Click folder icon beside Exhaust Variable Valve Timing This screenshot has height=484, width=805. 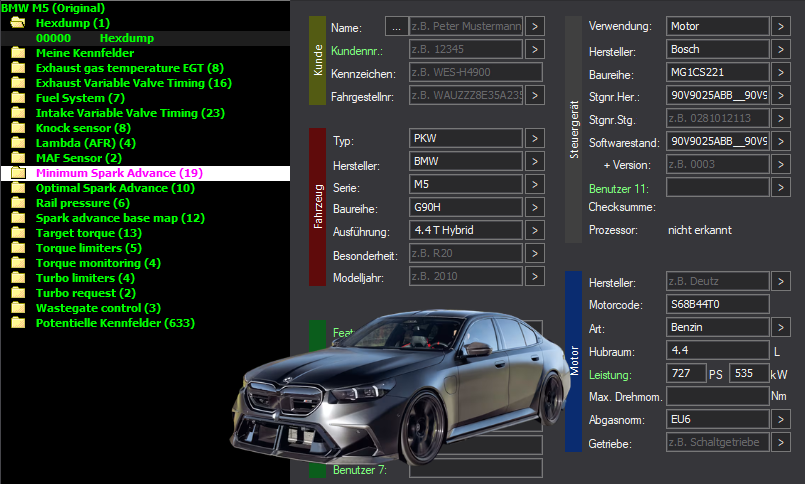coord(18,83)
